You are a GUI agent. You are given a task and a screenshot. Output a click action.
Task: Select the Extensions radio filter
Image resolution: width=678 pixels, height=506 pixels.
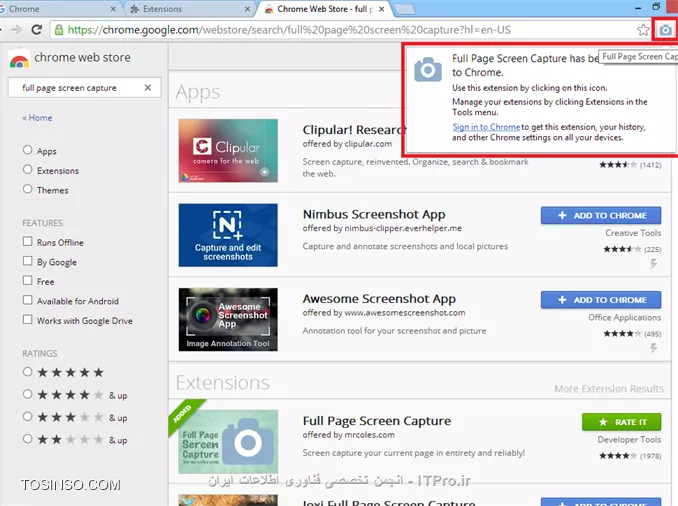27,169
